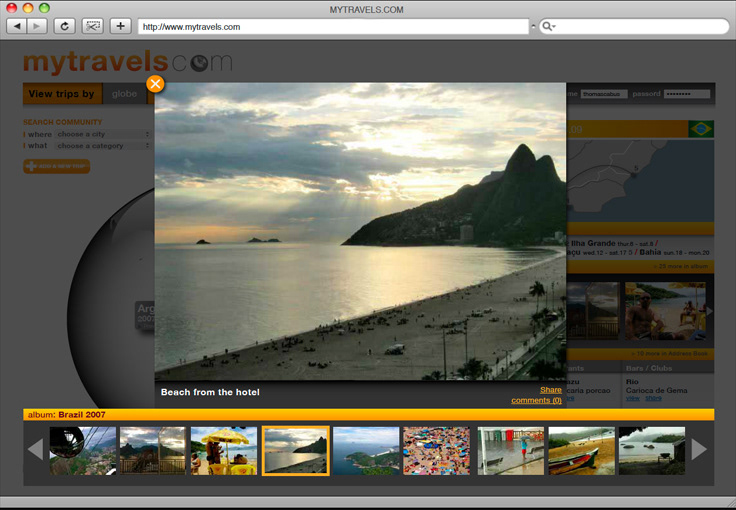This screenshot has width=736, height=510.
Task: Select the highlighted sunset beach thumbnail
Action: tap(296, 451)
